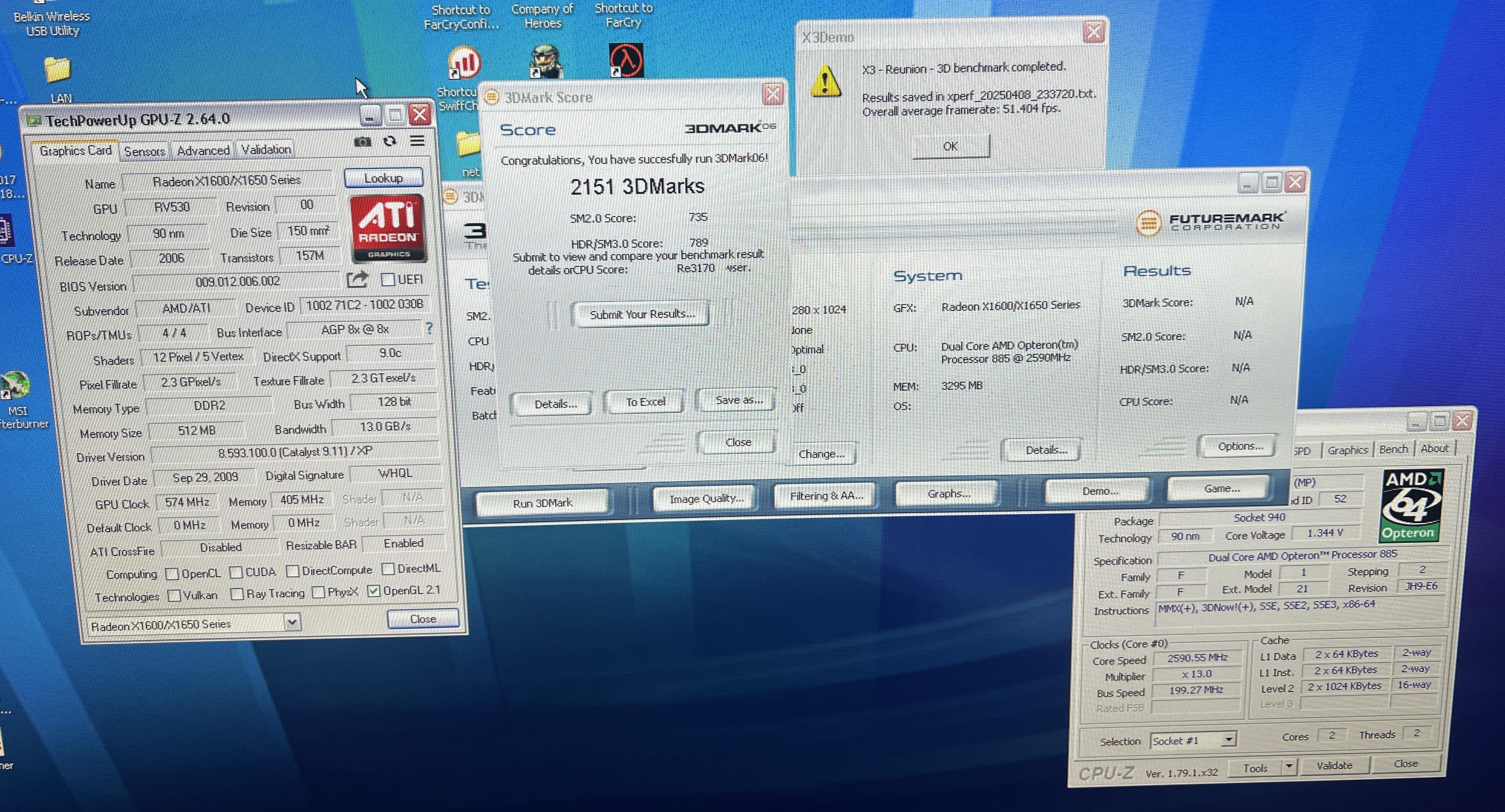The height and width of the screenshot is (812, 1505).
Task: Open the GPU-Z hamburger menu icon
Action: pyautogui.click(x=417, y=141)
